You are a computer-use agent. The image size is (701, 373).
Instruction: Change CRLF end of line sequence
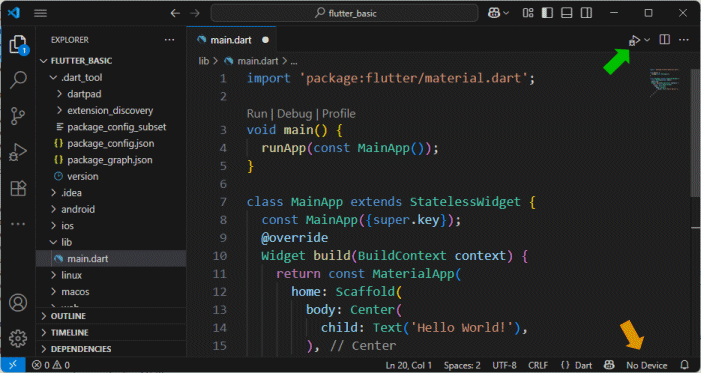538,365
